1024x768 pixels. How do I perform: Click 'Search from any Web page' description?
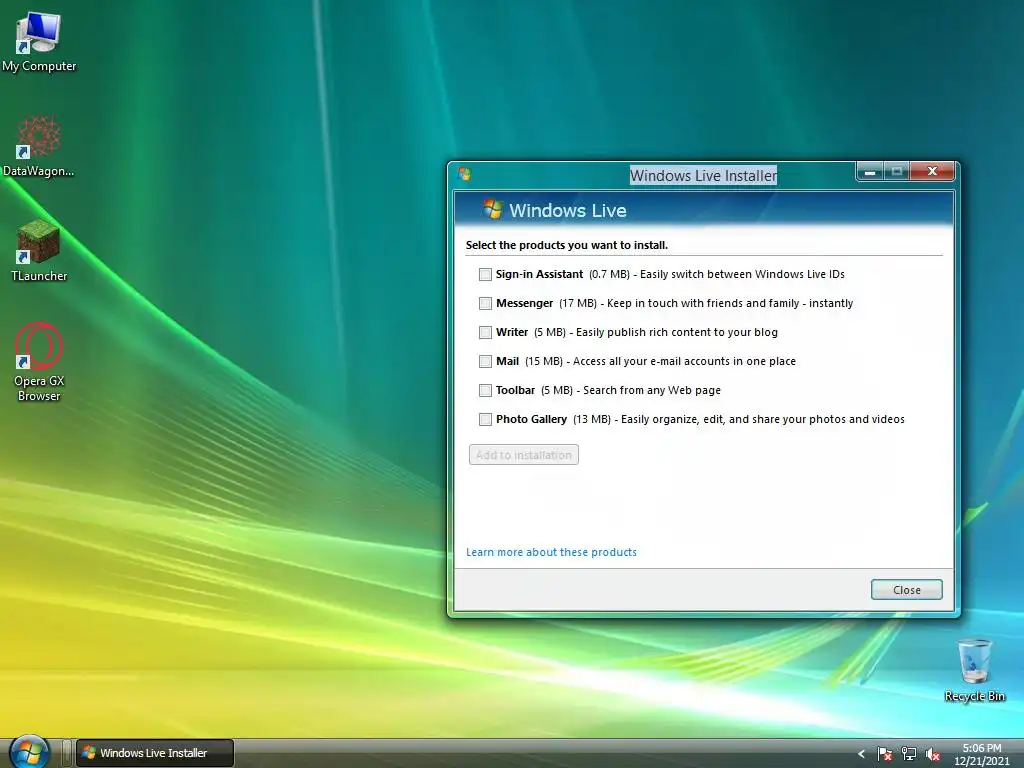652,390
